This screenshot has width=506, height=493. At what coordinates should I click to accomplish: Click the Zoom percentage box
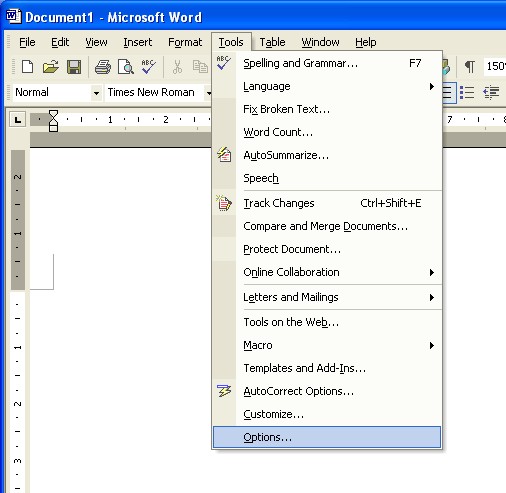point(495,66)
